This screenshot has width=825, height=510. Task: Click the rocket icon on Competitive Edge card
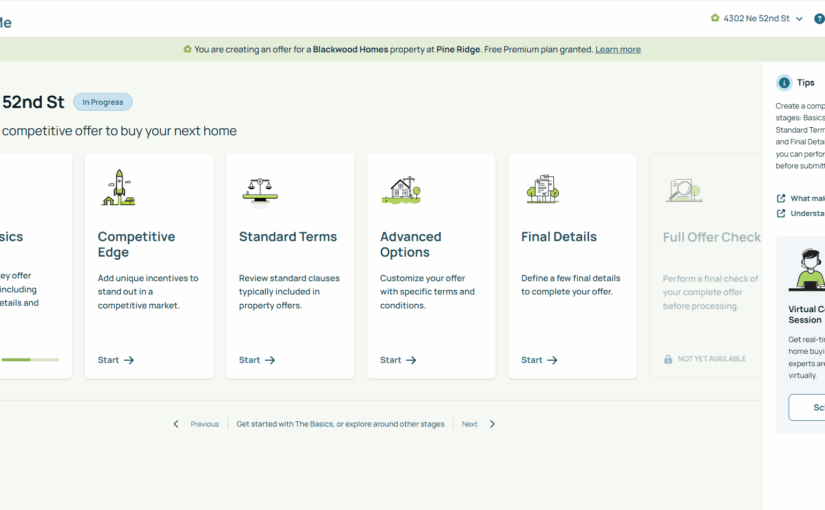[118, 188]
